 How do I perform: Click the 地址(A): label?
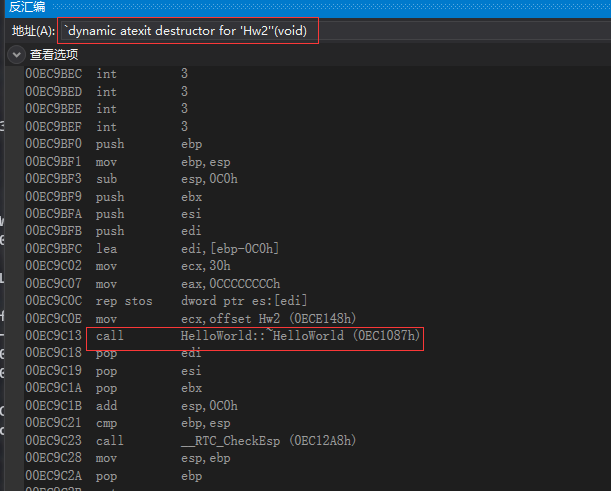(x=34, y=31)
